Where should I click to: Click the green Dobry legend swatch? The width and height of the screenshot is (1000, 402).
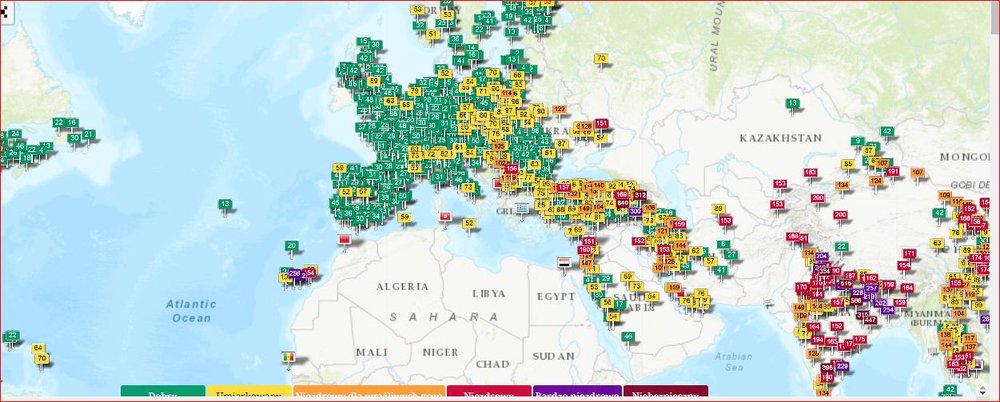click(163, 393)
